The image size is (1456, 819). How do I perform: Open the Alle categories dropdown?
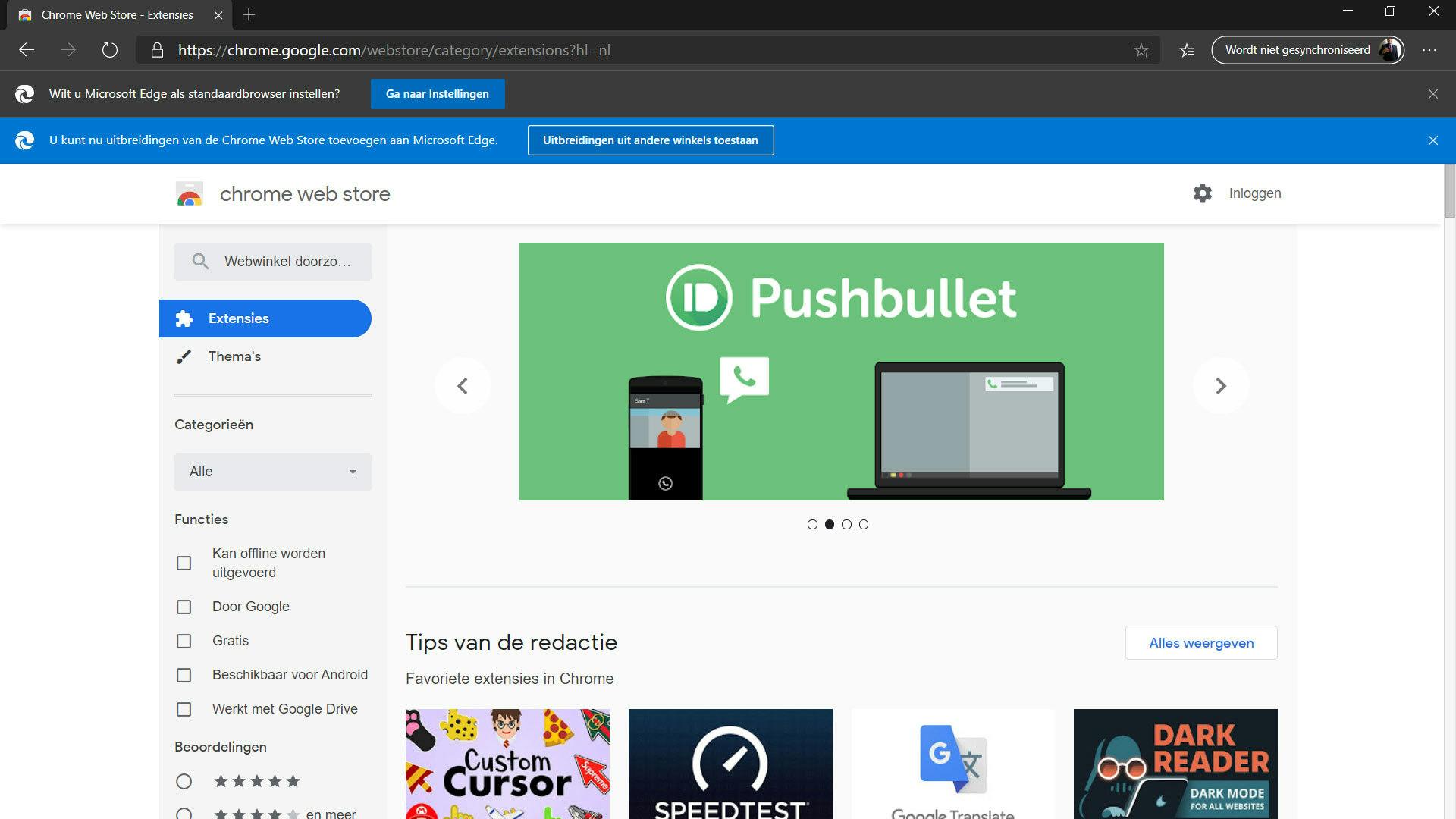pos(272,472)
